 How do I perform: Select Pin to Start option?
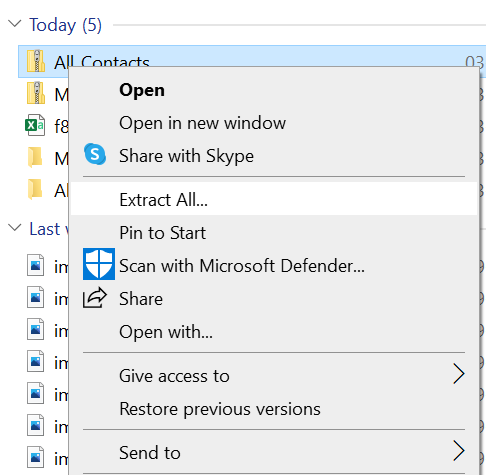[x=162, y=232]
